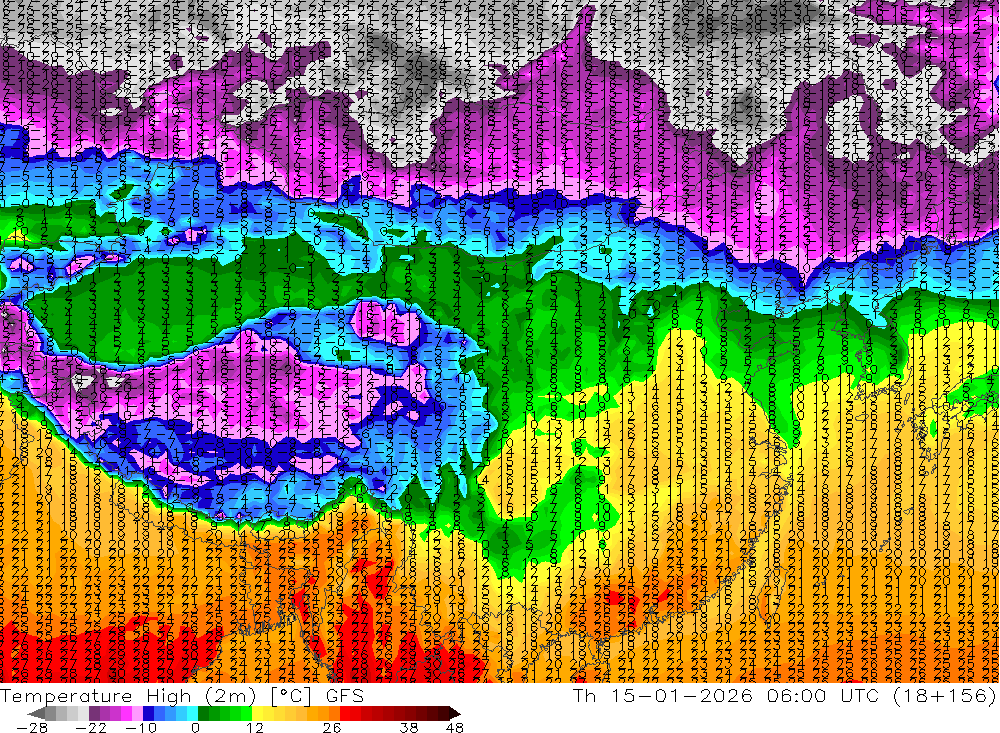Pick the dark purple legend swatch above -22
Viewport: 1000px width, 733px height.
[x=94, y=713]
